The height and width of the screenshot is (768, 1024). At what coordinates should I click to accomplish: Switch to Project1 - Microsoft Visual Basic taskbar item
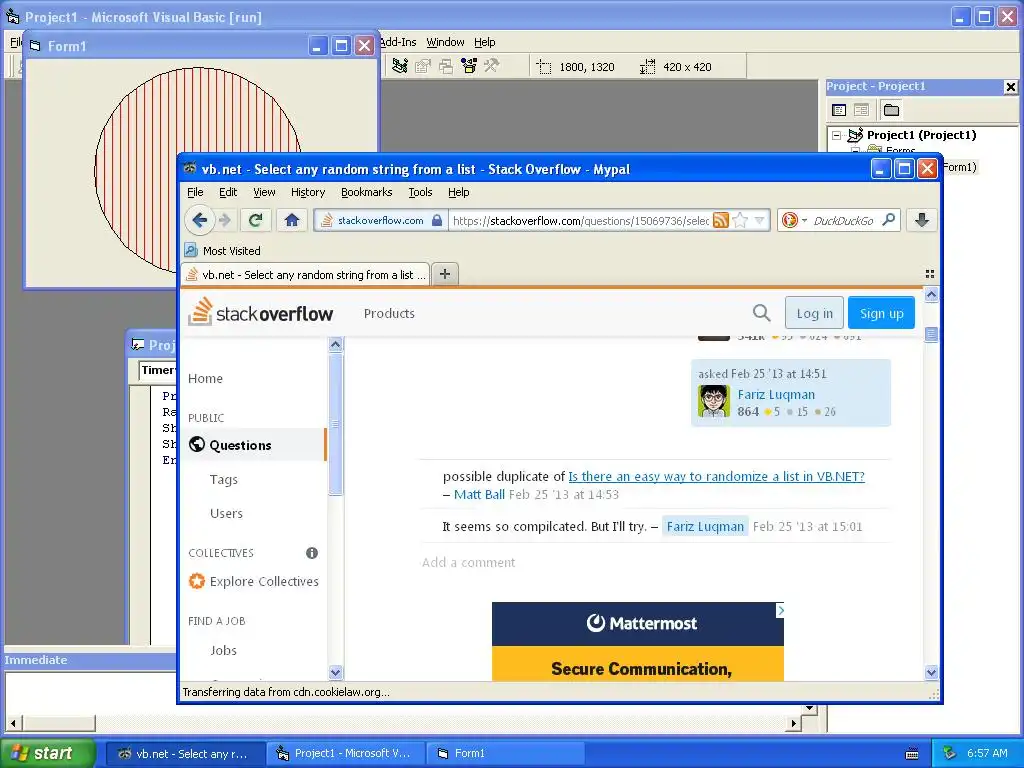coord(345,753)
